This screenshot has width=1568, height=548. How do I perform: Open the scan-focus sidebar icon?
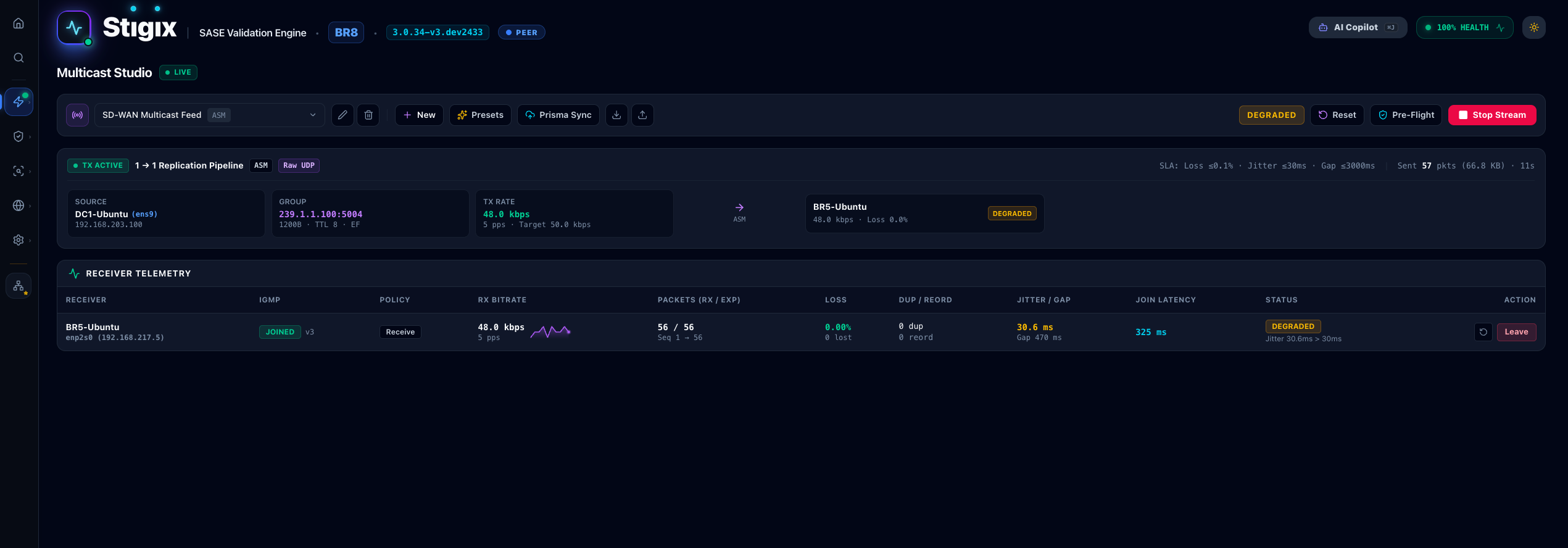[x=19, y=171]
